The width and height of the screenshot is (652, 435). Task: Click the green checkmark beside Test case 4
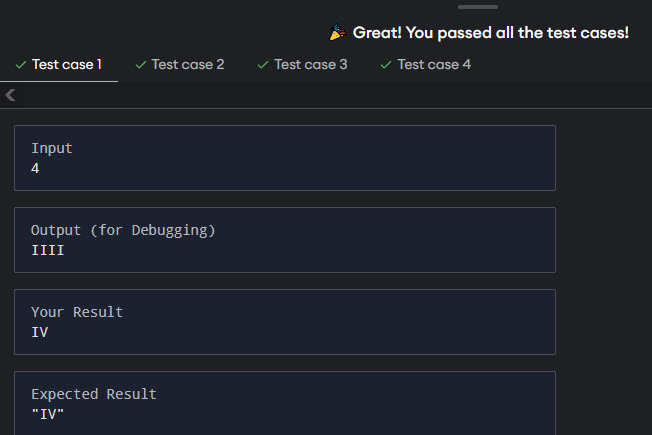386,65
